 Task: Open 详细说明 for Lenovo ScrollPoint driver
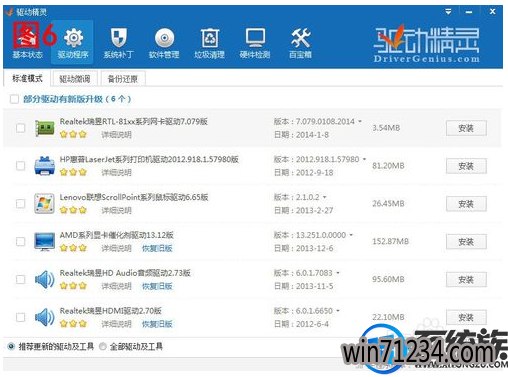click(116, 210)
